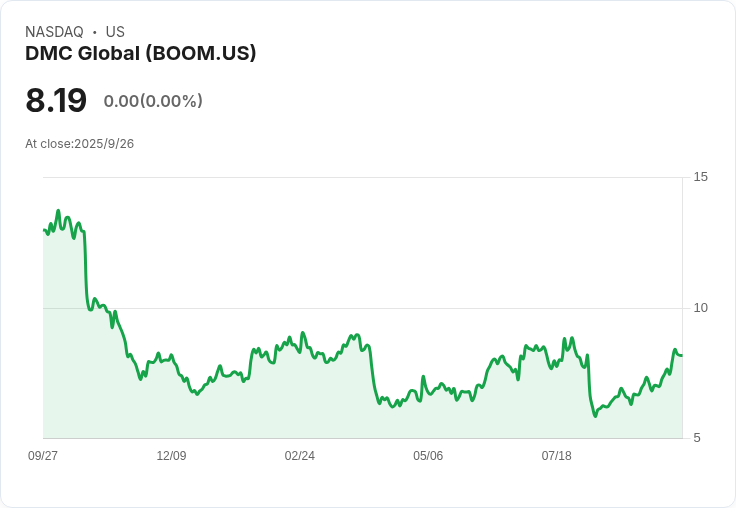Click the 0.00(0.00%) price change
The width and height of the screenshot is (736, 508).
(153, 101)
